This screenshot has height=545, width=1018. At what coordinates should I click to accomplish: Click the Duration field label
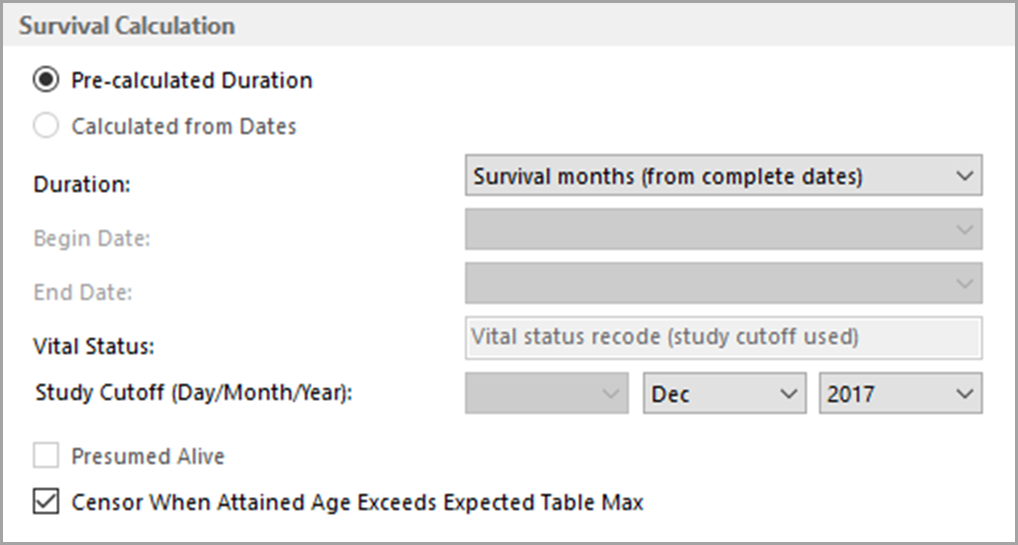coord(83,185)
